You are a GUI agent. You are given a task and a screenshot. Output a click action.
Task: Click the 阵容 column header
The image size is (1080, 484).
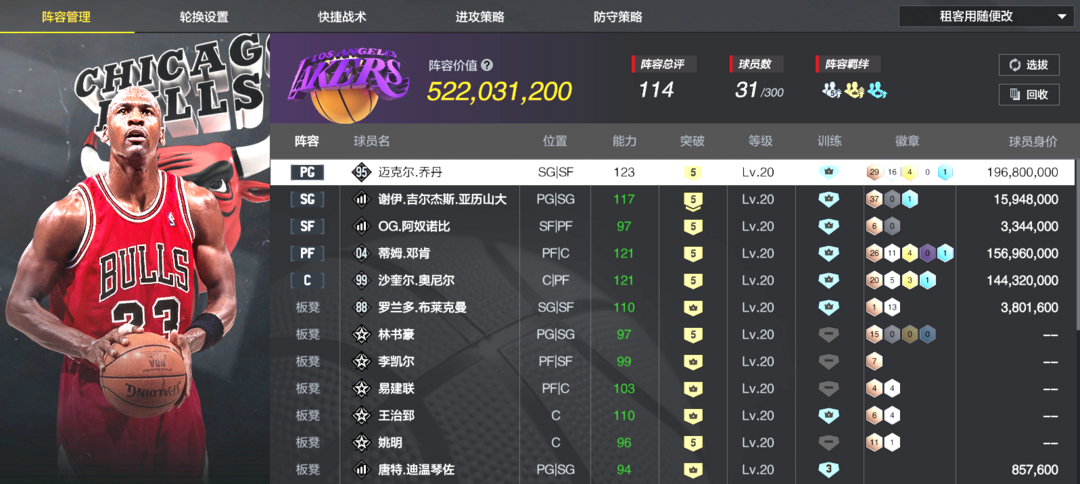point(307,141)
